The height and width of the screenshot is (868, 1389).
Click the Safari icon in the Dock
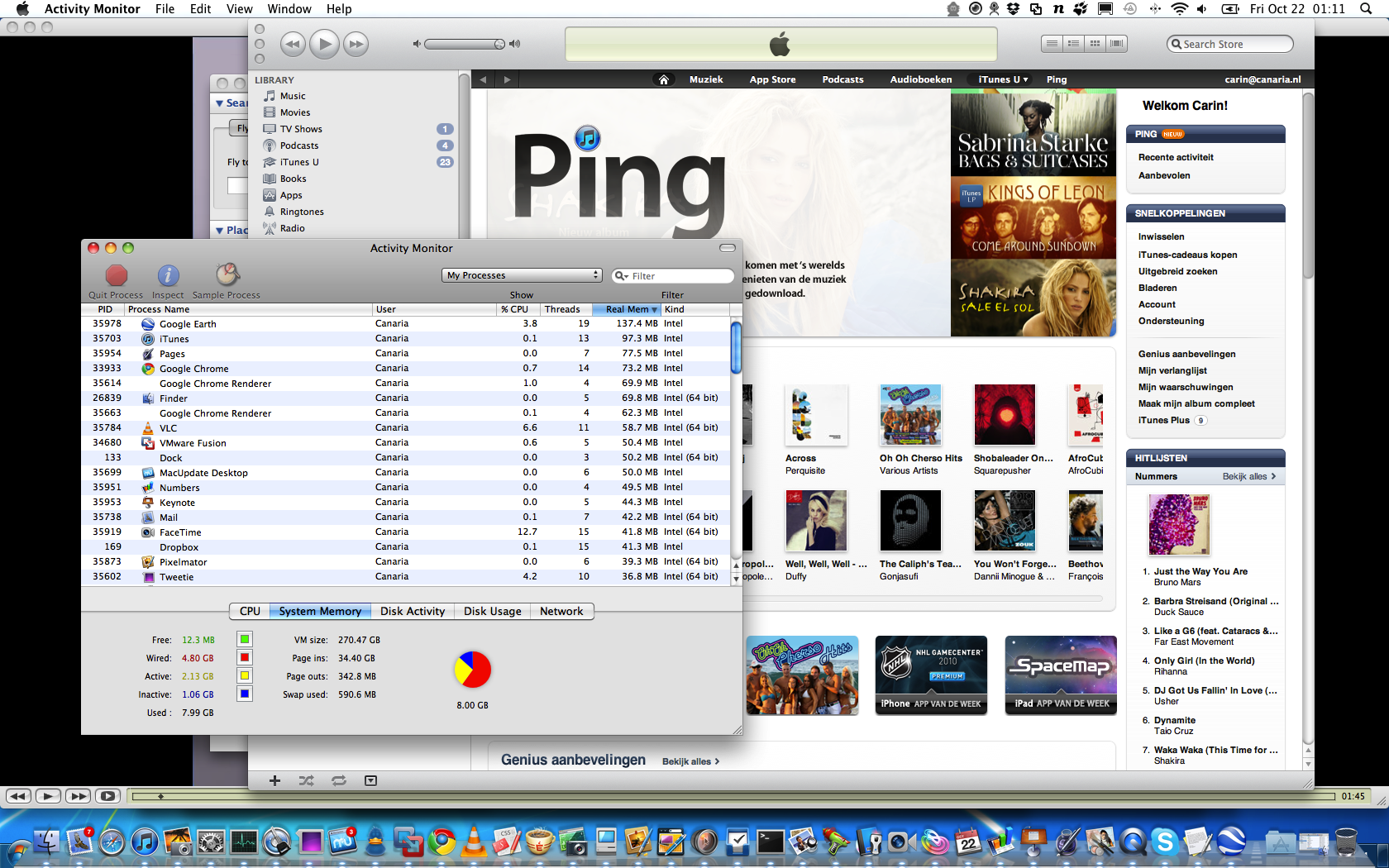click(x=112, y=842)
